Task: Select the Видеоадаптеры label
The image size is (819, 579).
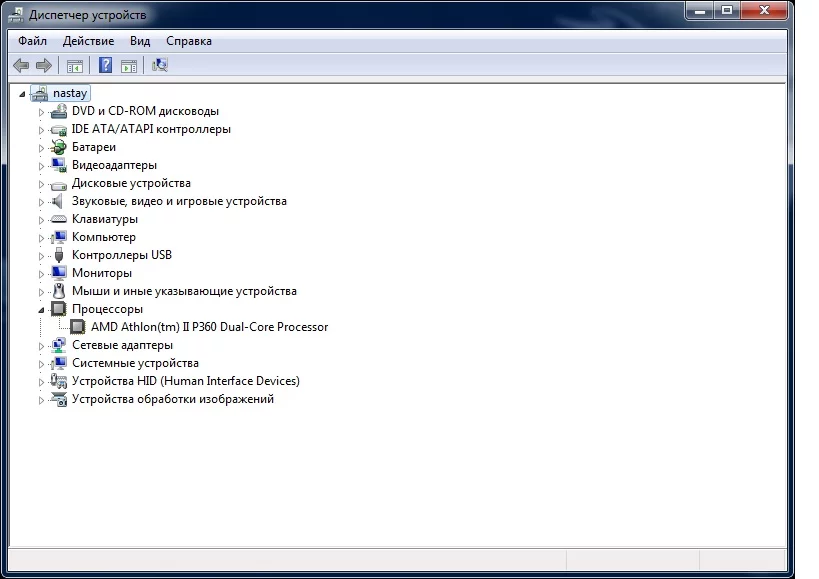Action: (114, 165)
